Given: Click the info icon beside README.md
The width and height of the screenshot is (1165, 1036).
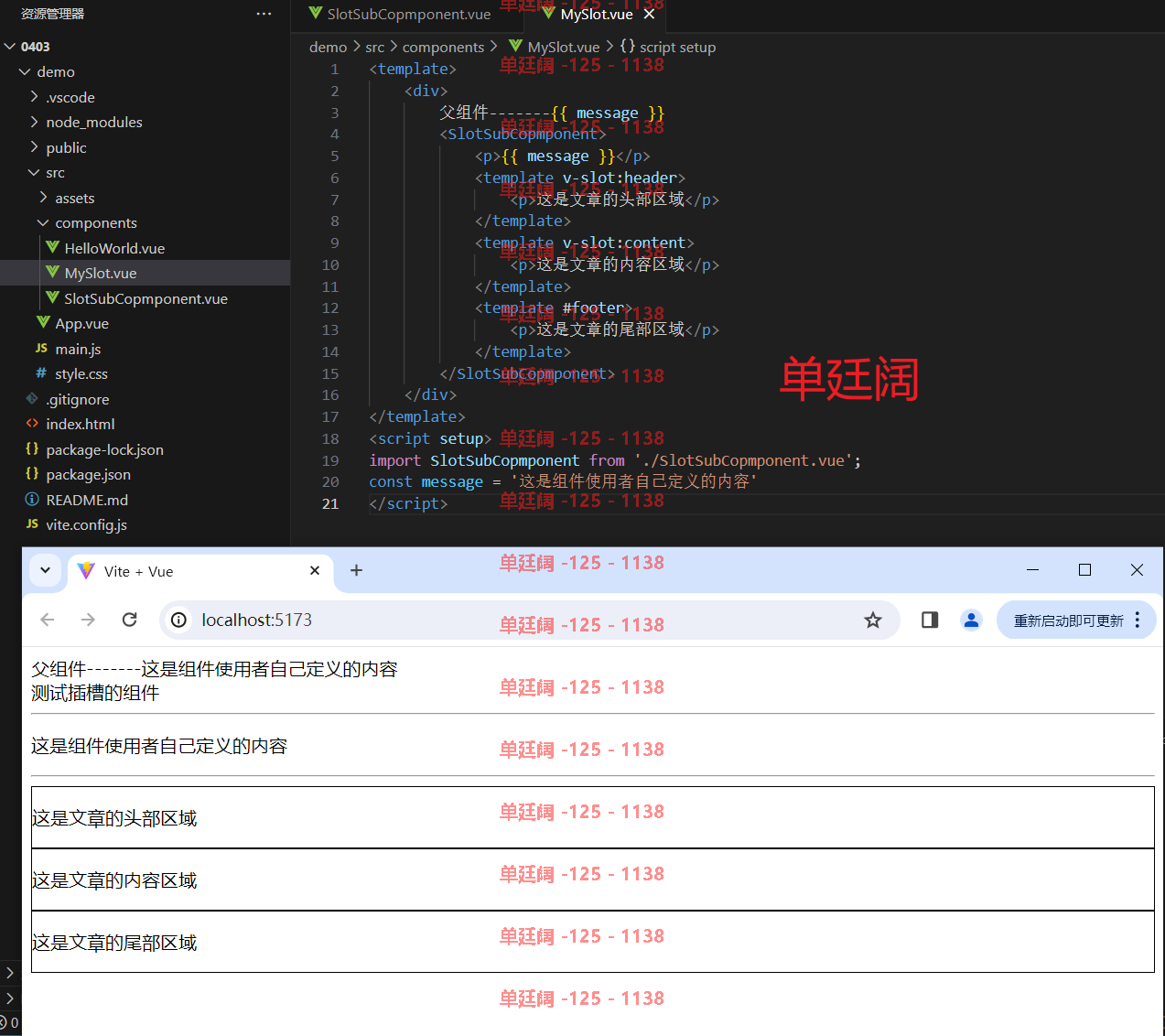Looking at the screenshot, I should [32, 499].
